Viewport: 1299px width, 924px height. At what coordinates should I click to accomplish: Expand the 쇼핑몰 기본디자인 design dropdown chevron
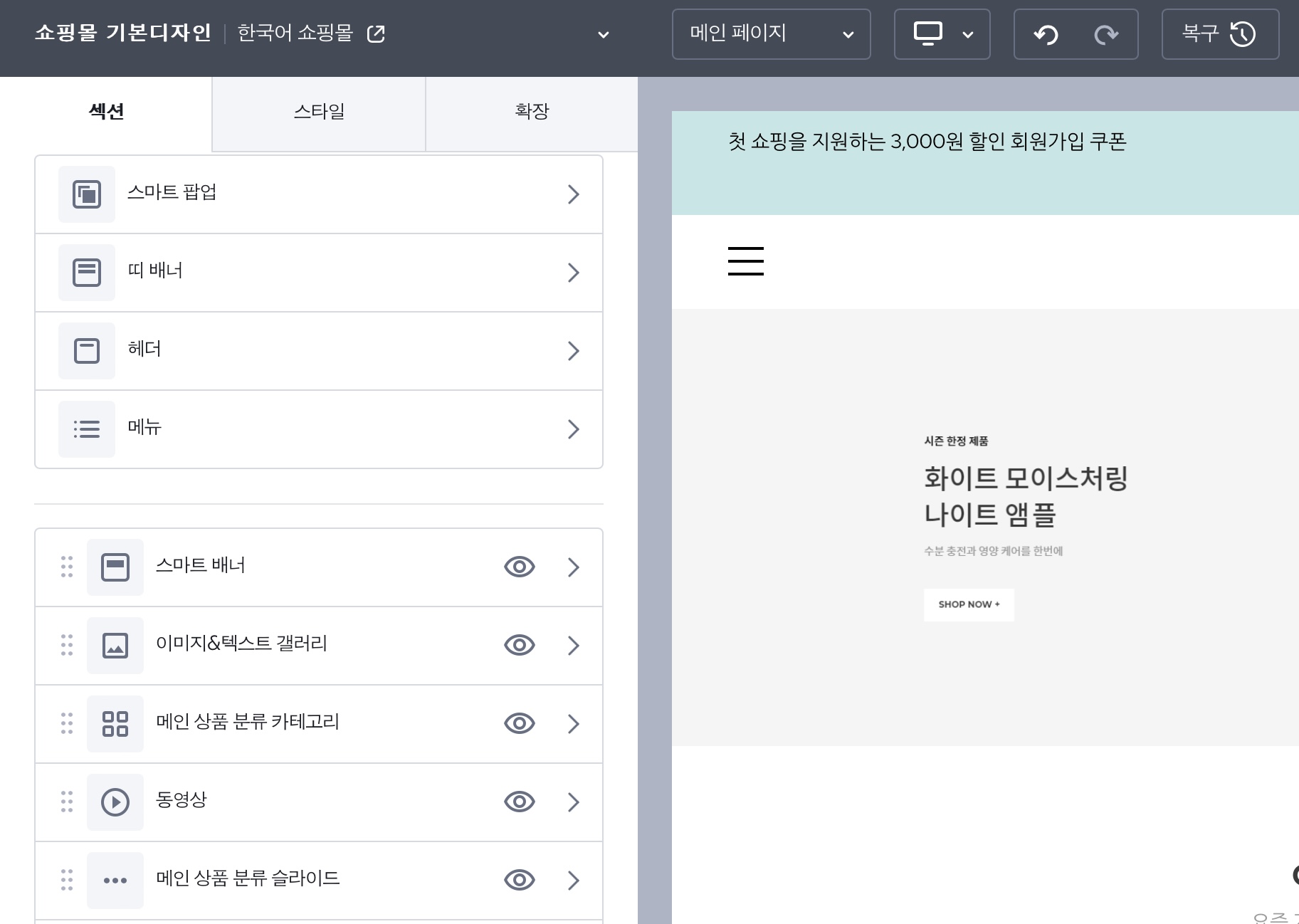tap(603, 34)
